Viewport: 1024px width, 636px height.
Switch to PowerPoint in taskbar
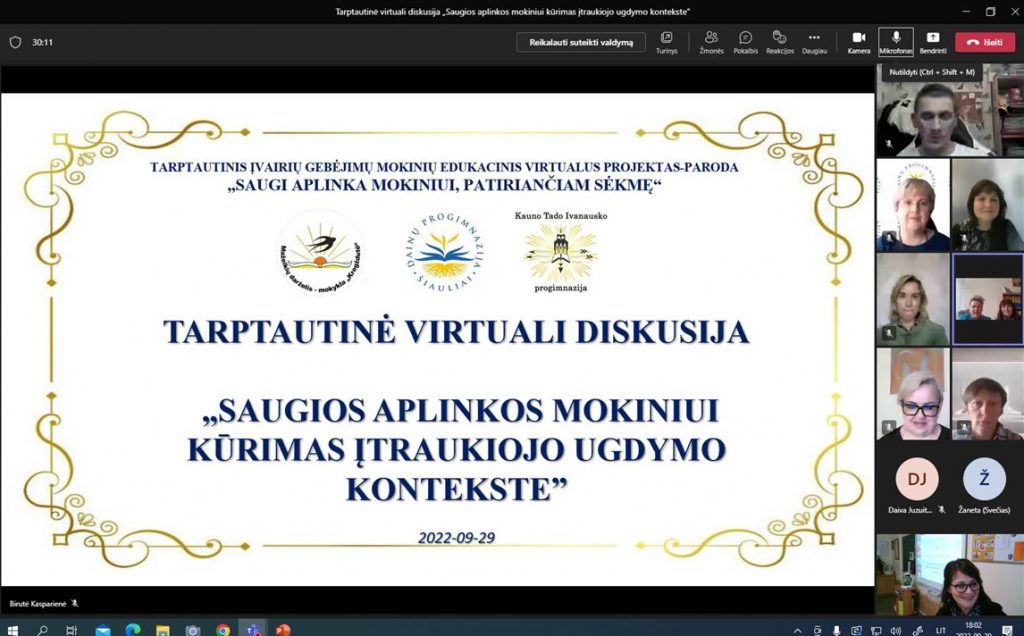283,630
